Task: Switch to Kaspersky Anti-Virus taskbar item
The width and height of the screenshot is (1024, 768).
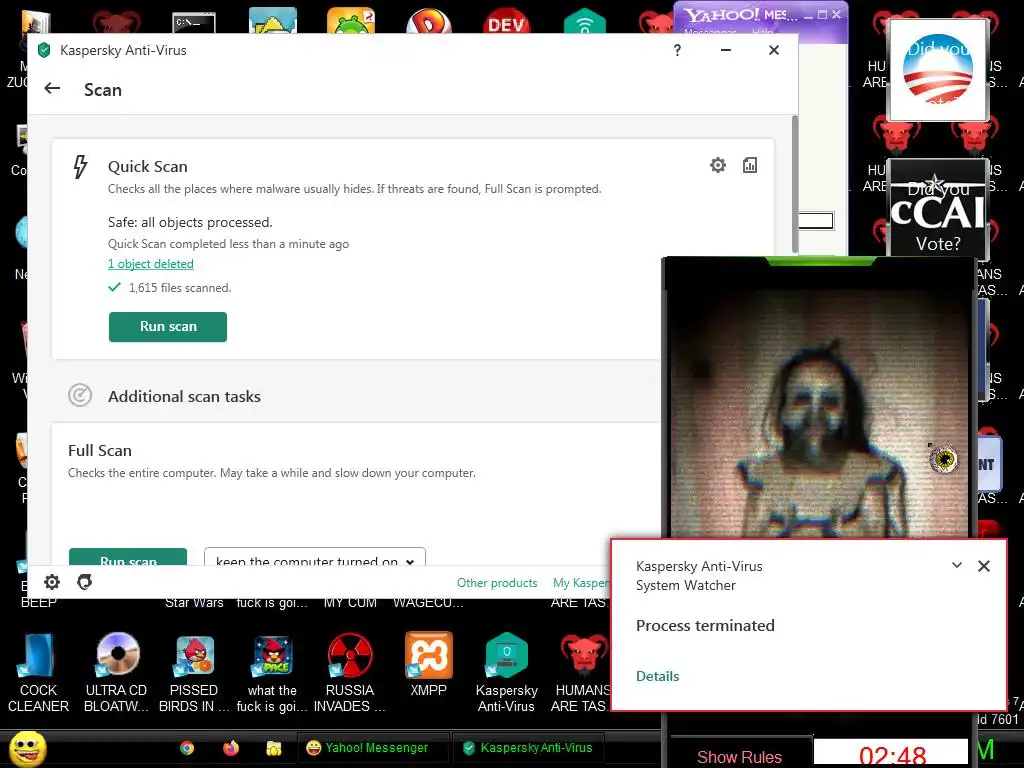Action: click(528, 748)
